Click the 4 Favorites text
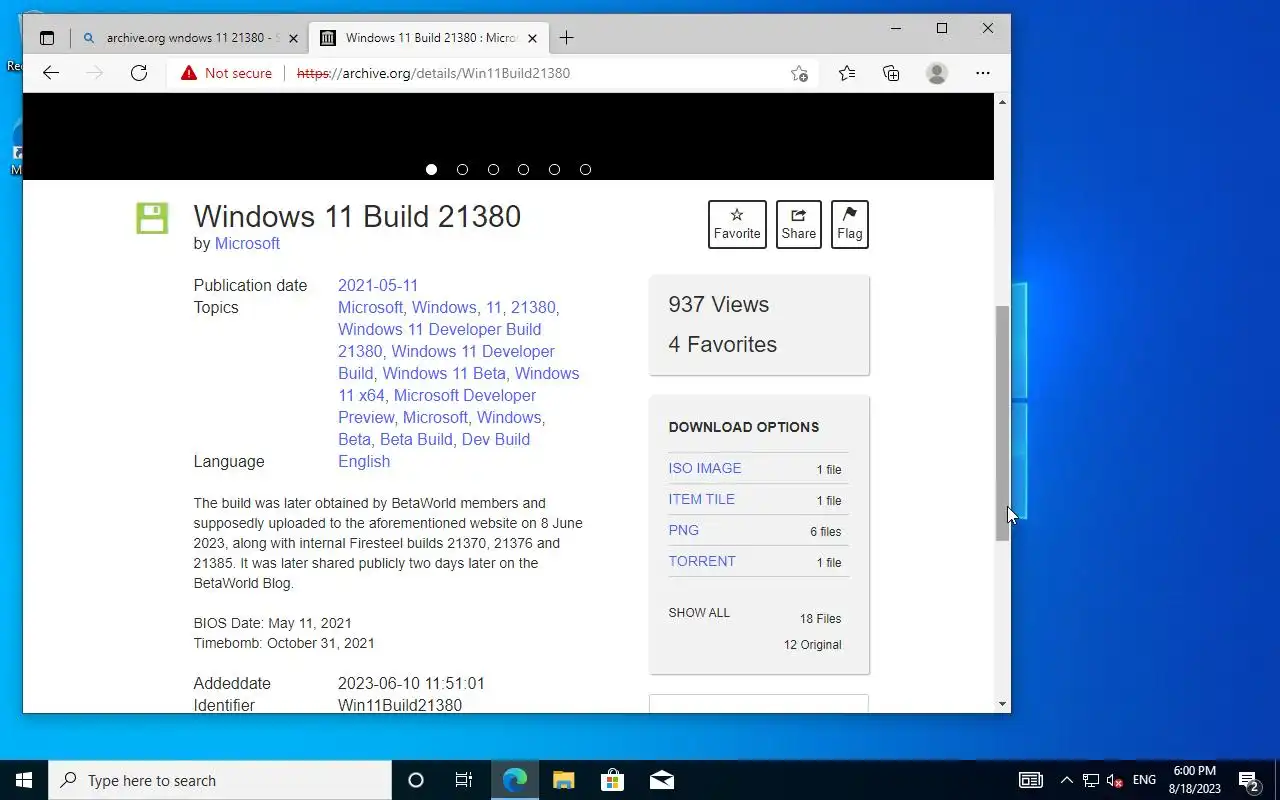 (x=723, y=344)
